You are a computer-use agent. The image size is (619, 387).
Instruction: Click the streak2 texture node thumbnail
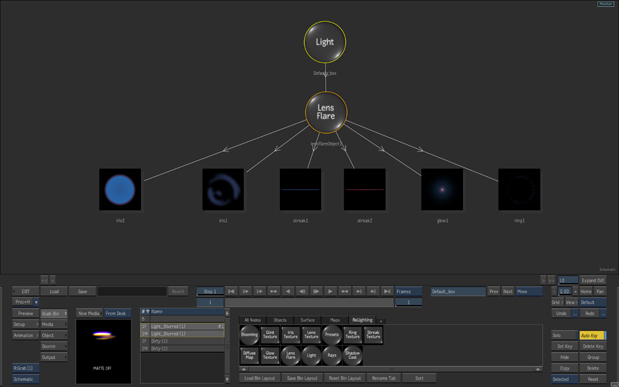coord(365,190)
